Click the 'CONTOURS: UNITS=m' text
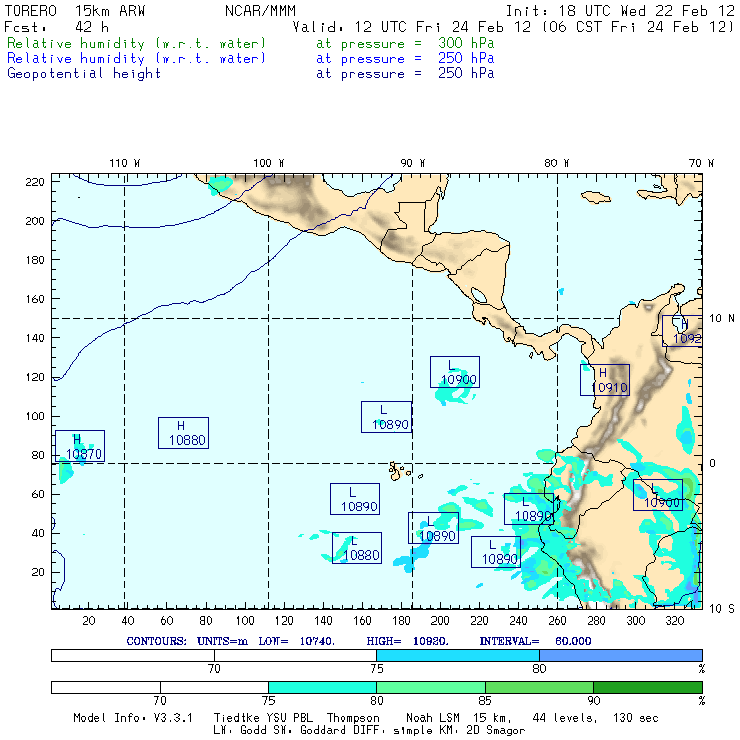The width and height of the screenshot is (740, 740). click(x=187, y=641)
